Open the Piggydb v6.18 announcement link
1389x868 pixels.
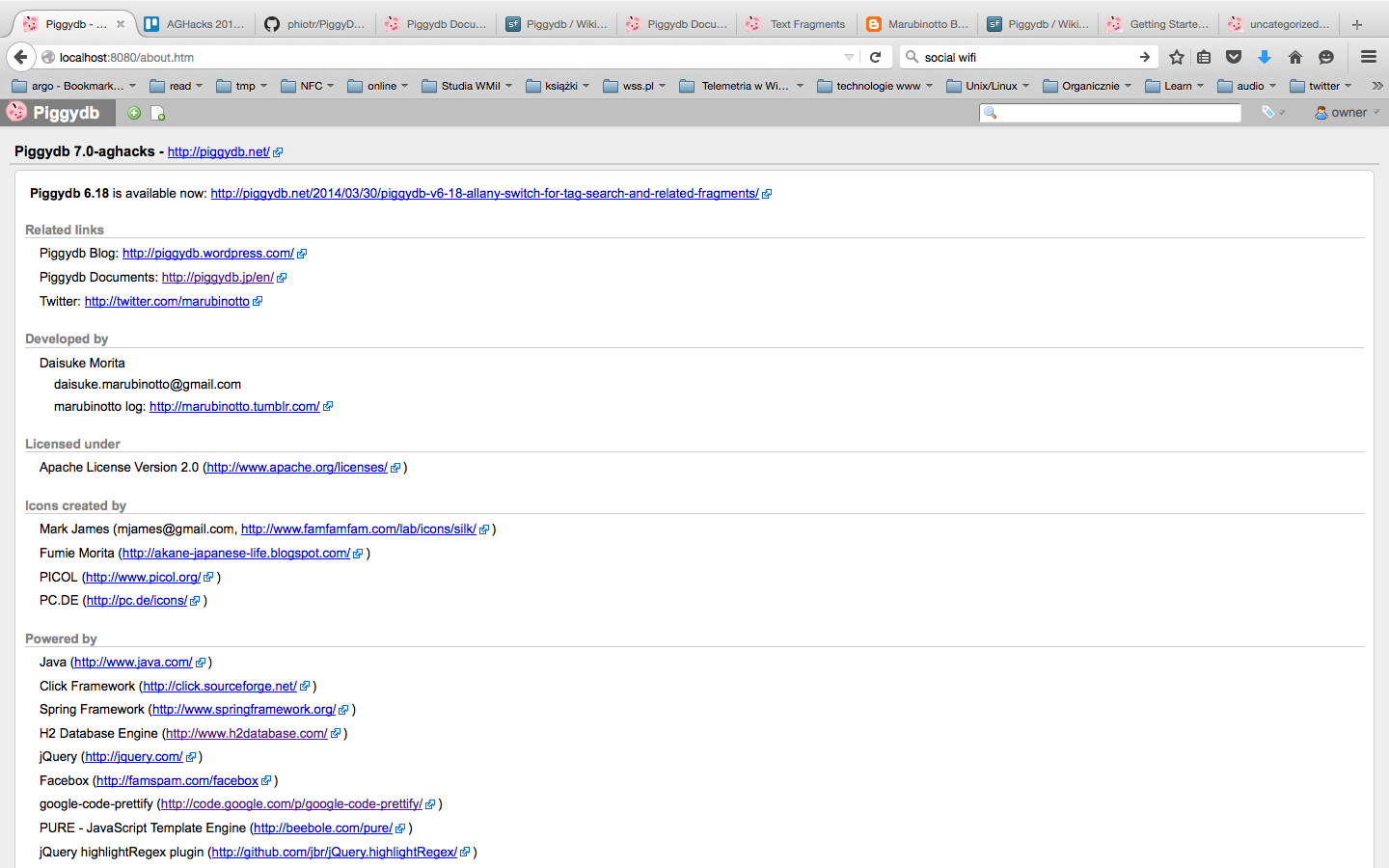[x=485, y=194]
